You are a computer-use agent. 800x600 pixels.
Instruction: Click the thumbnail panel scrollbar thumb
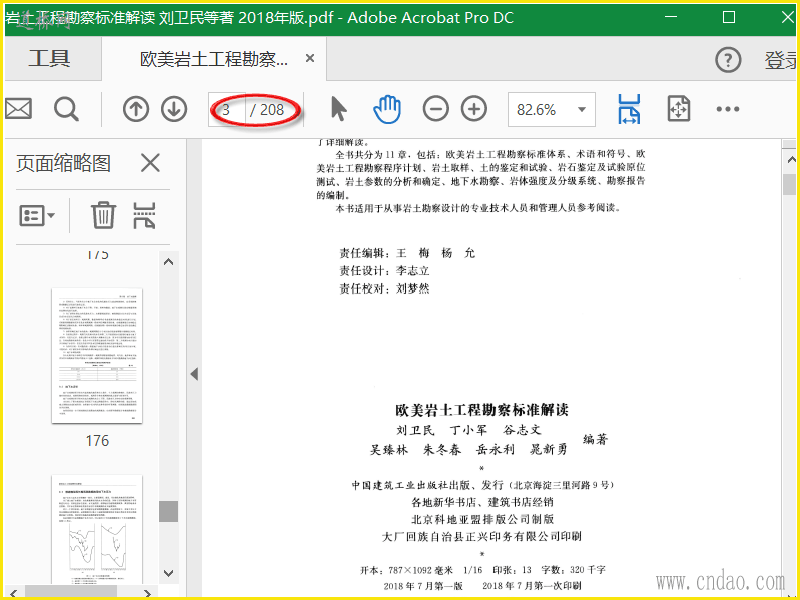point(168,511)
